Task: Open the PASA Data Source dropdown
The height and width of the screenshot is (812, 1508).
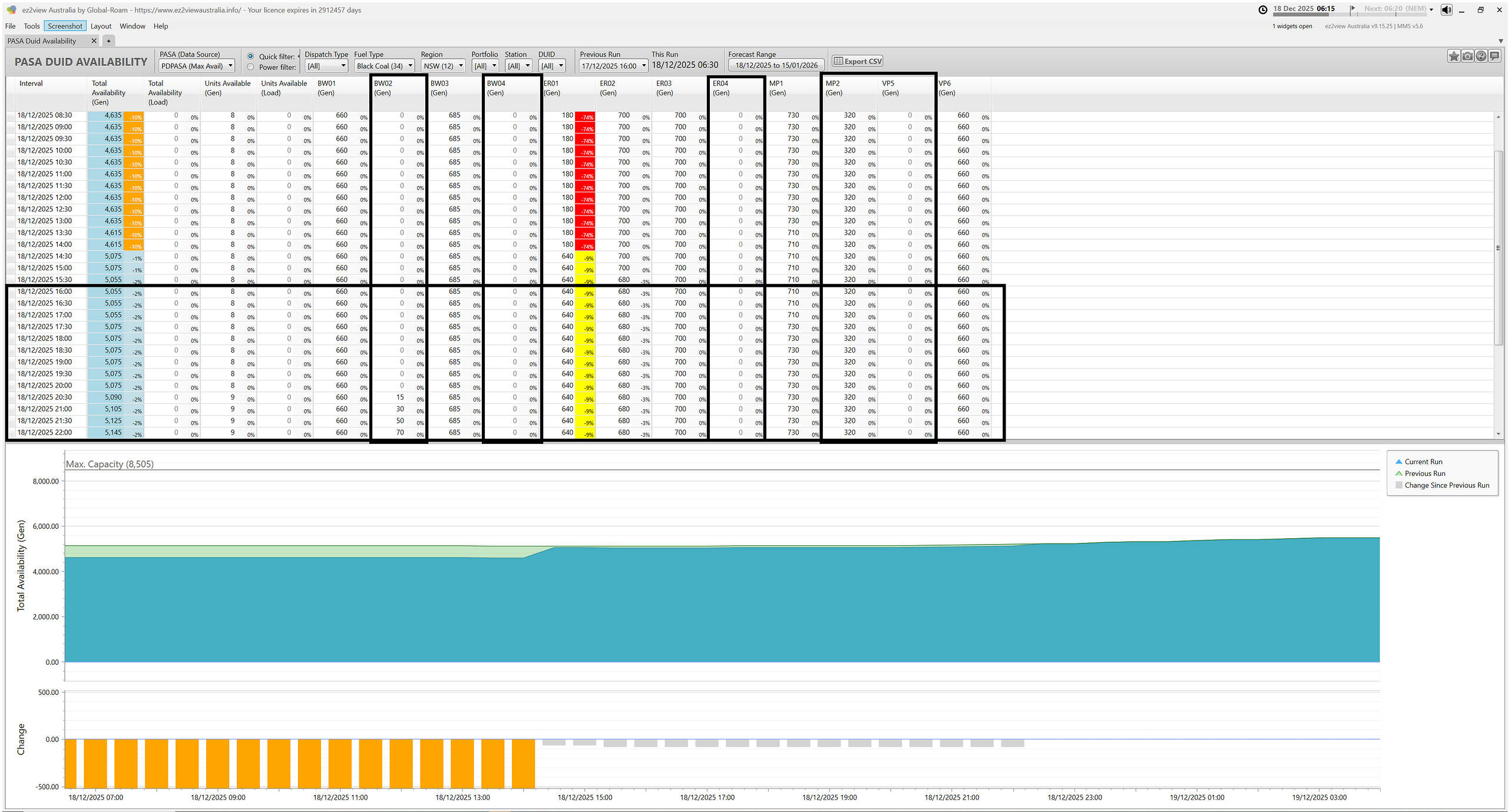Action: [197, 66]
